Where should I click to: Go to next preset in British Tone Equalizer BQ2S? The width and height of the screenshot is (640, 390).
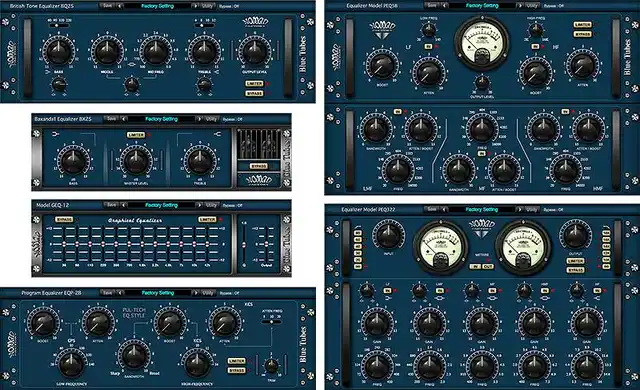196,6
